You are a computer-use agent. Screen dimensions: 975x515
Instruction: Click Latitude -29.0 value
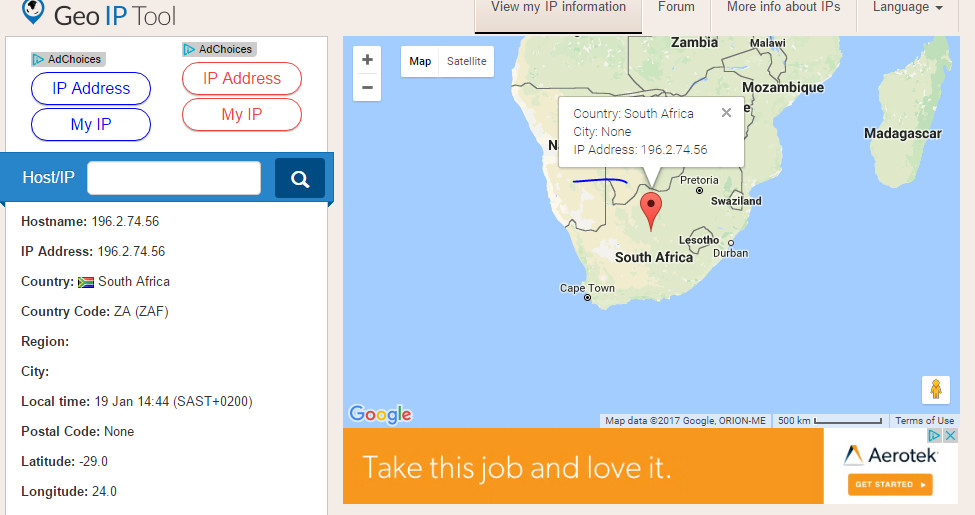pyautogui.click(x=93, y=462)
